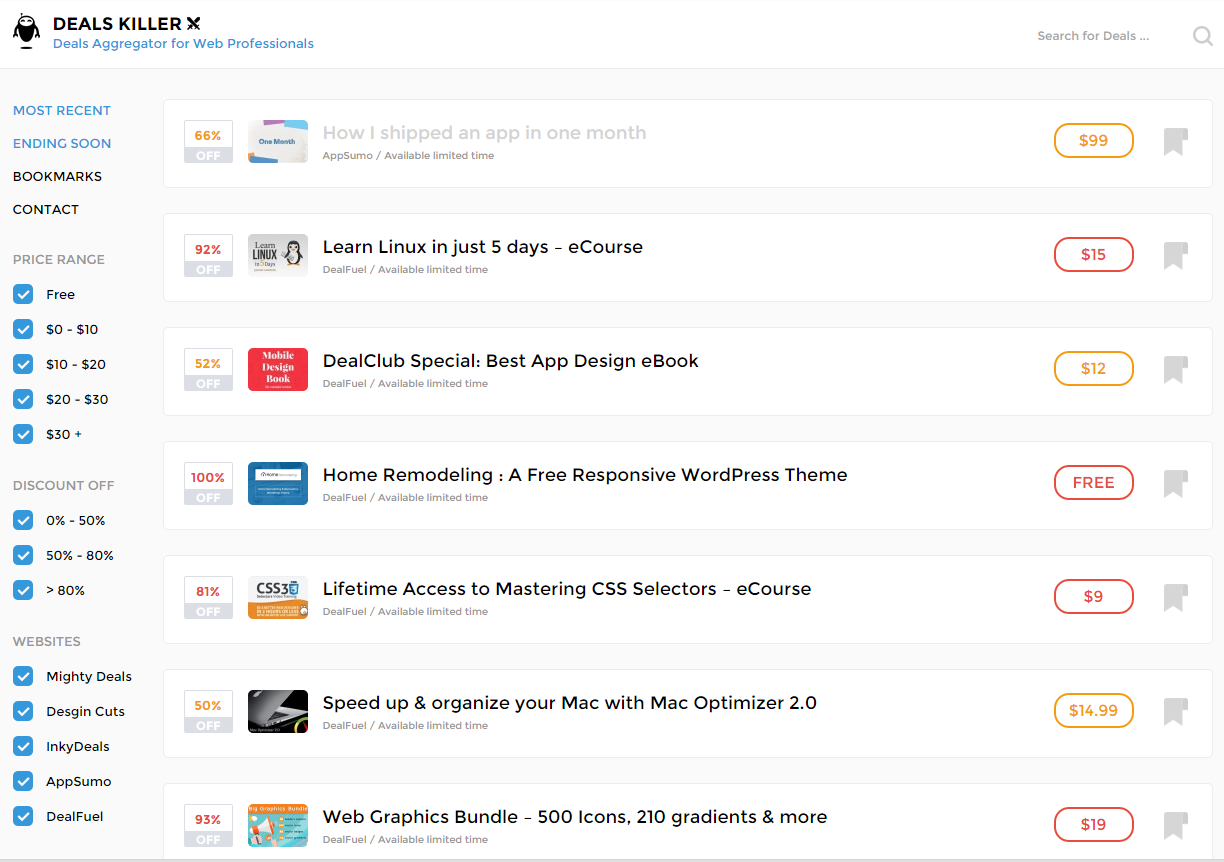The height and width of the screenshot is (862, 1224).
Task: Open the Home Remodeling theme thumbnail
Action: click(278, 483)
